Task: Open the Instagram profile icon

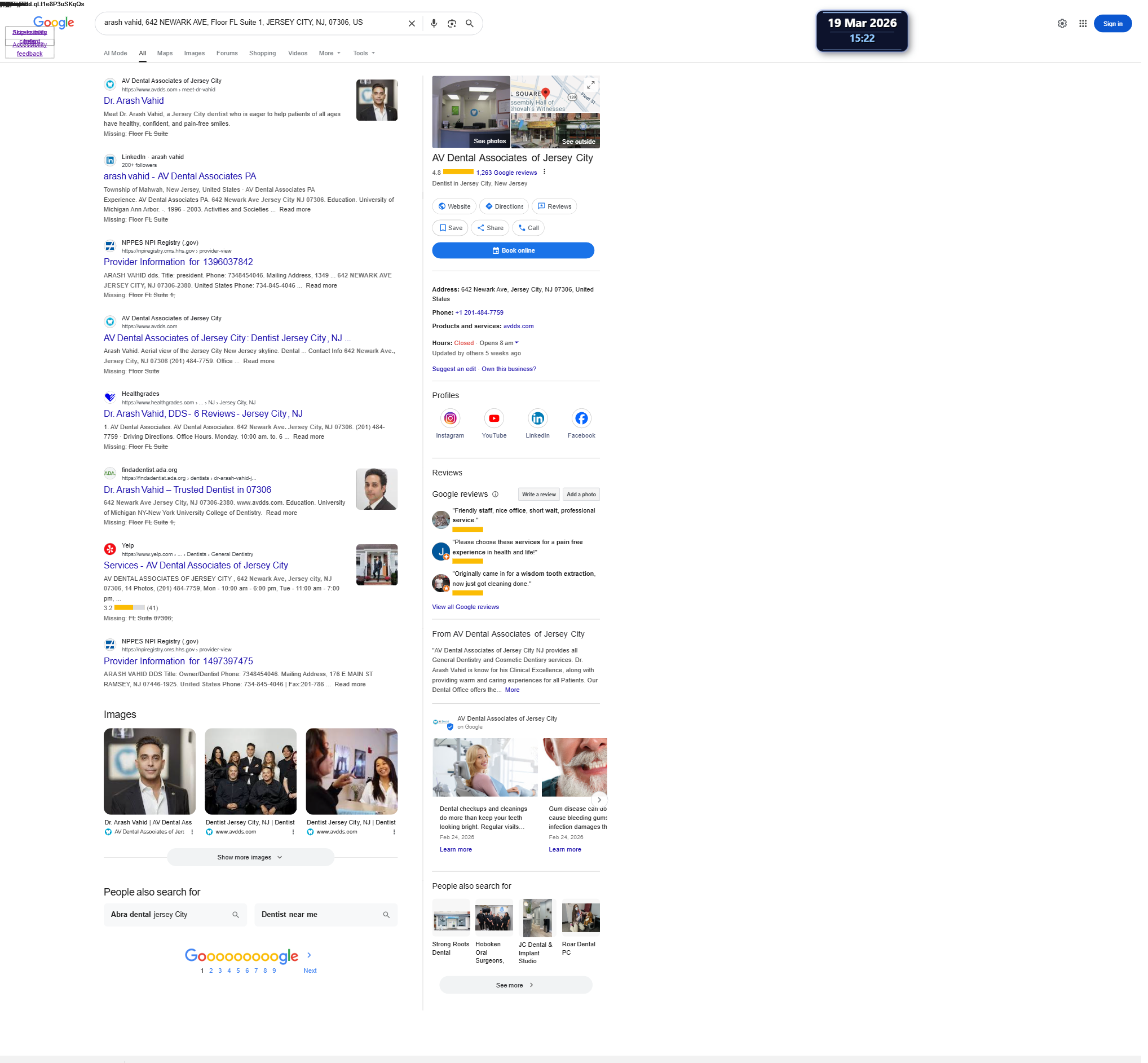Action: (x=450, y=418)
